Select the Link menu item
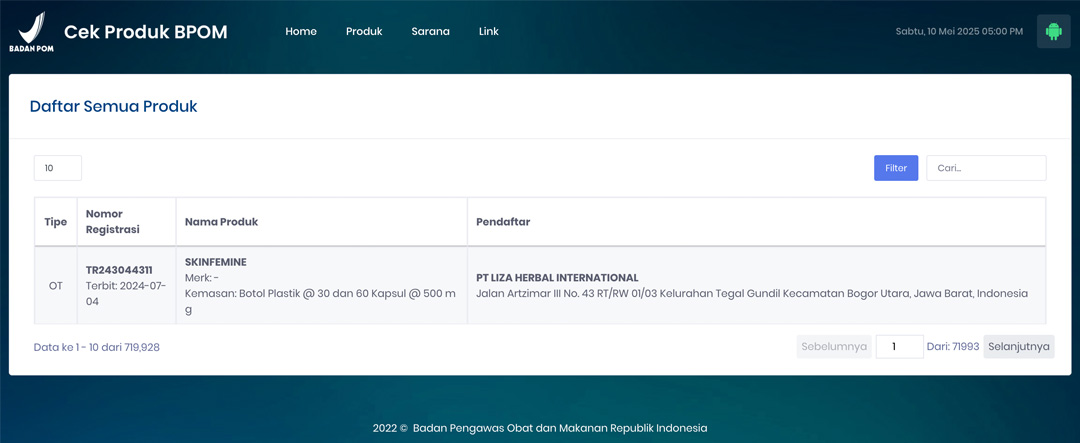Screen dimensions: 1080x443 point(488,32)
